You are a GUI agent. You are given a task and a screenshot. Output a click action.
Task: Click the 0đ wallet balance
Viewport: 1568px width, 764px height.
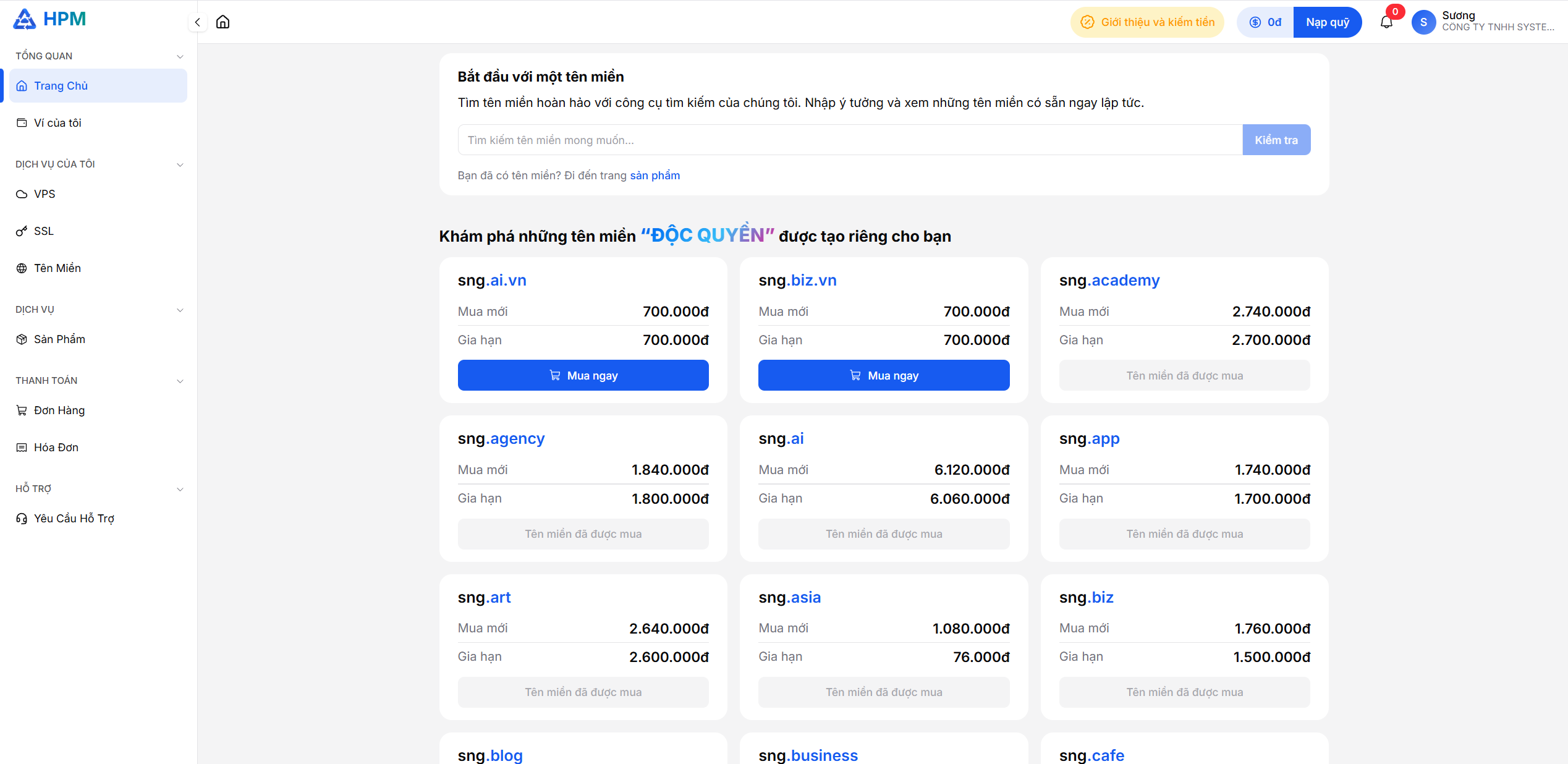pos(1265,22)
